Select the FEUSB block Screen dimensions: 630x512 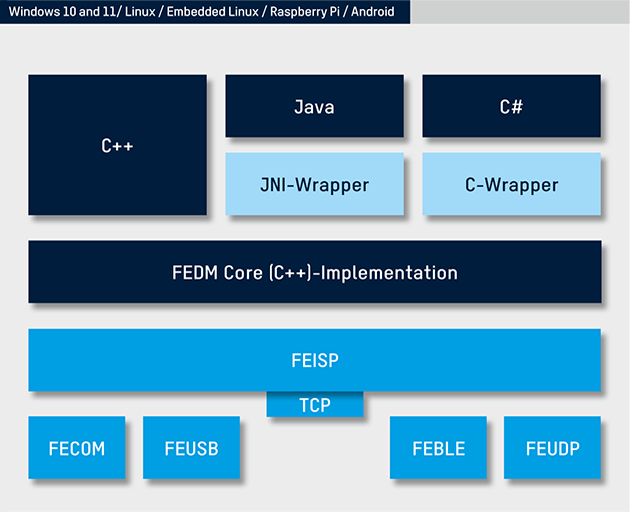coord(191,448)
